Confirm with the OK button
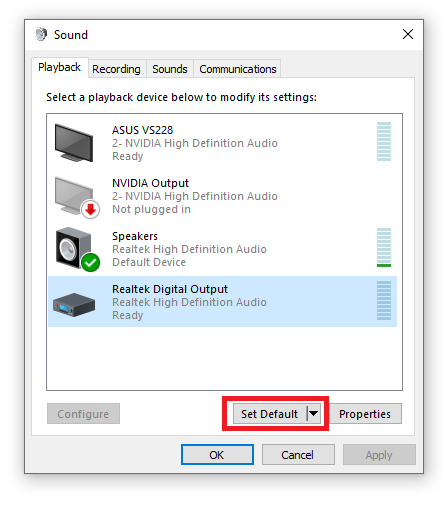The height and width of the screenshot is (517, 445). (x=217, y=455)
